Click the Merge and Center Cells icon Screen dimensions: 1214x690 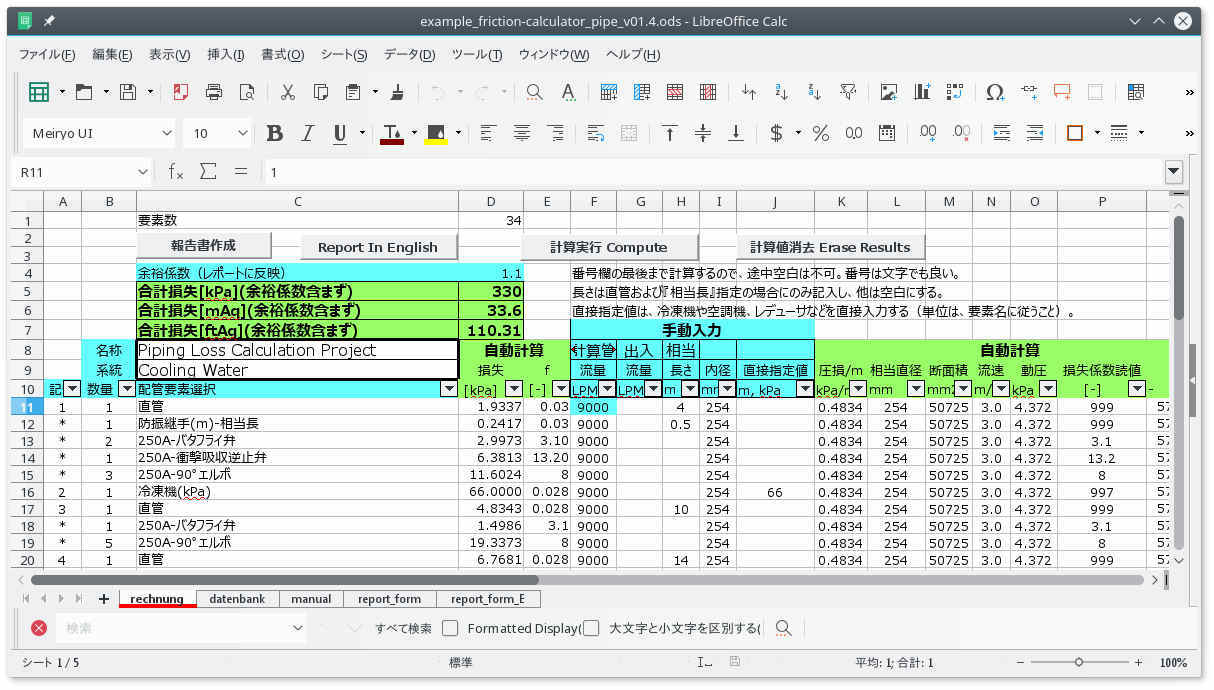[629, 133]
